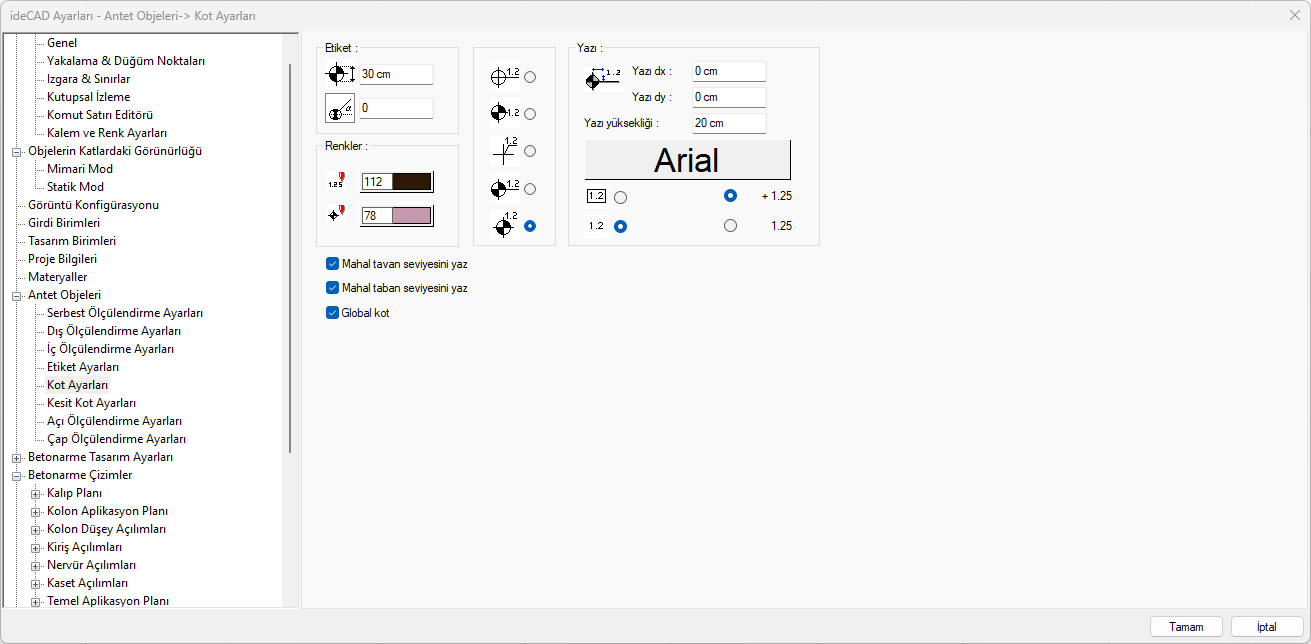This screenshot has width=1311, height=644.
Task: Click the 30 cm label size field
Action: tap(396, 74)
